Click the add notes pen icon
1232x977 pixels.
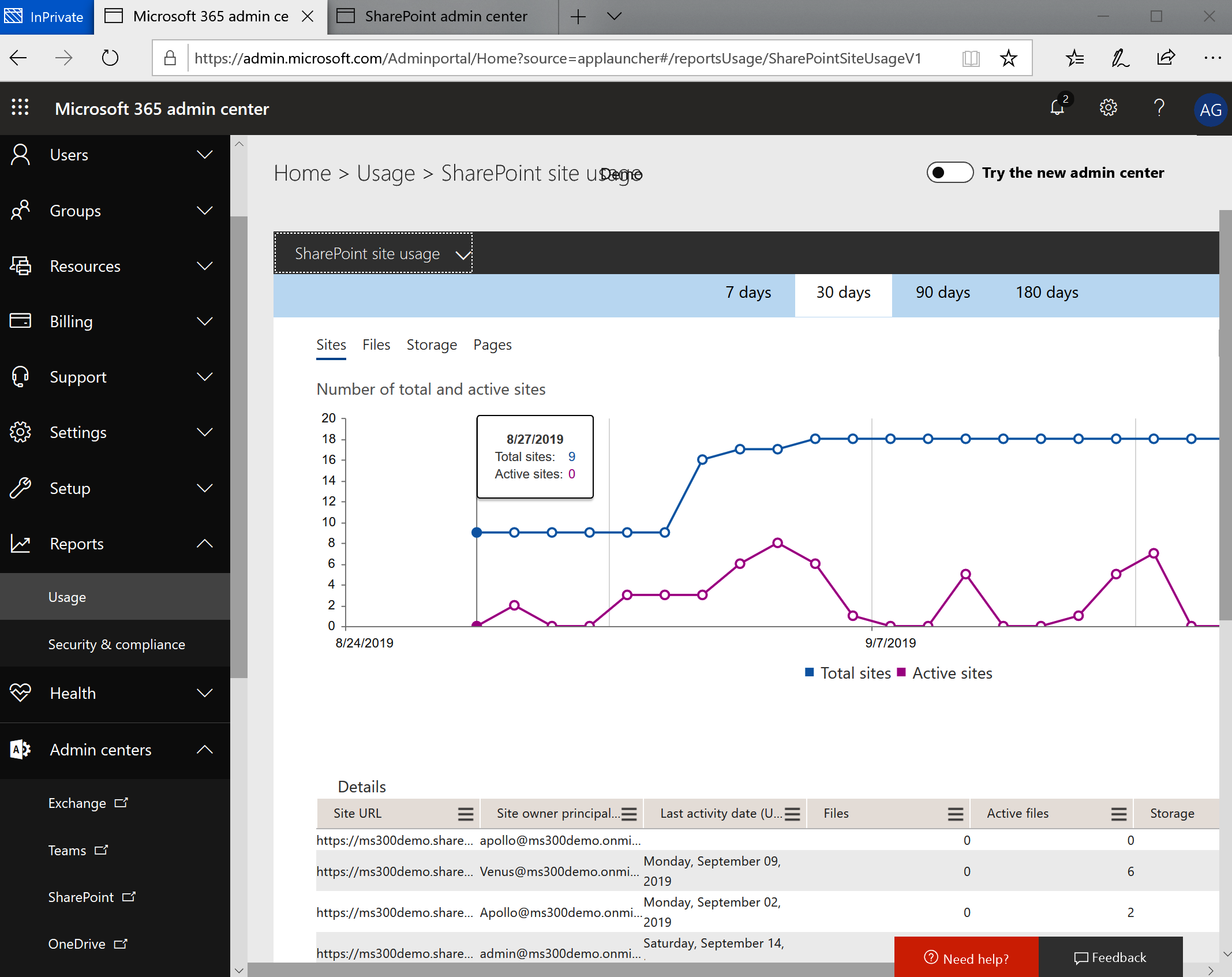click(1119, 58)
